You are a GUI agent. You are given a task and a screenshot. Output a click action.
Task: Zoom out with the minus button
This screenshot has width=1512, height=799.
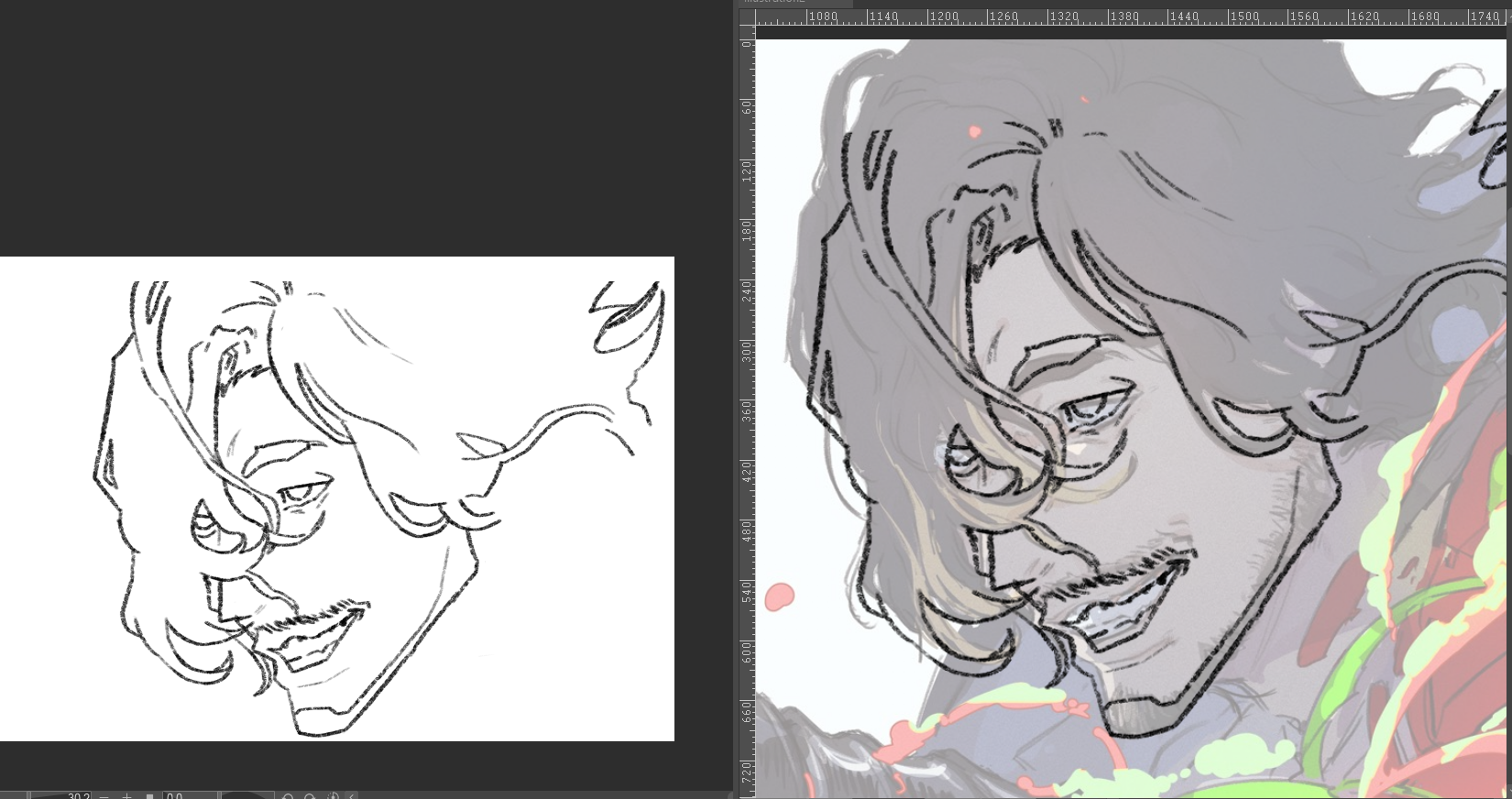[x=104, y=796]
